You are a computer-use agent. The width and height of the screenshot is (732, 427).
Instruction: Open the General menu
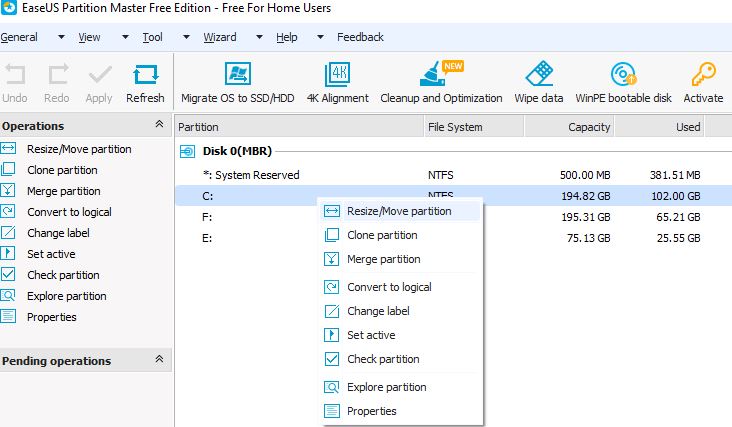19,37
